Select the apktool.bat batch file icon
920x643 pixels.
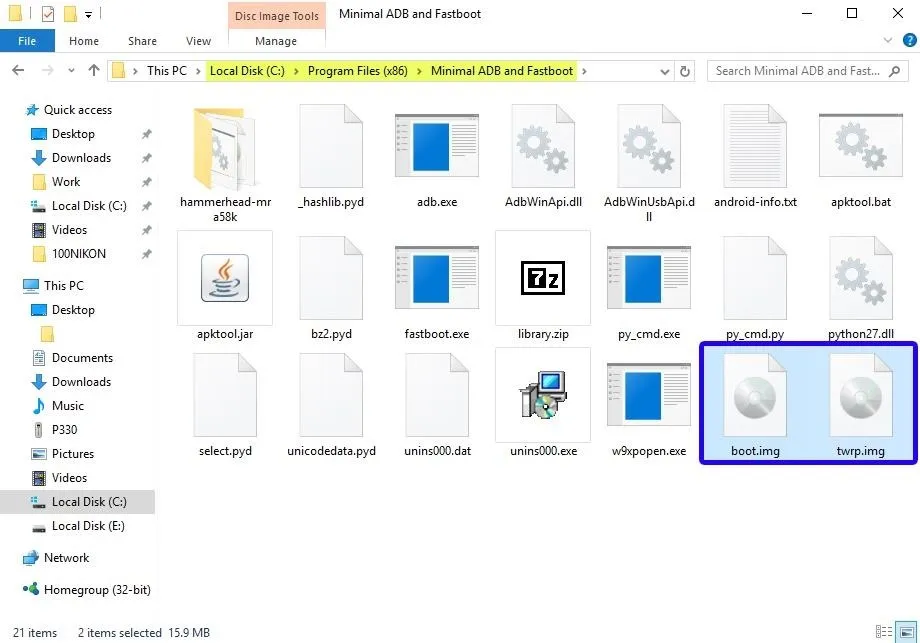[x=861, y=145]
